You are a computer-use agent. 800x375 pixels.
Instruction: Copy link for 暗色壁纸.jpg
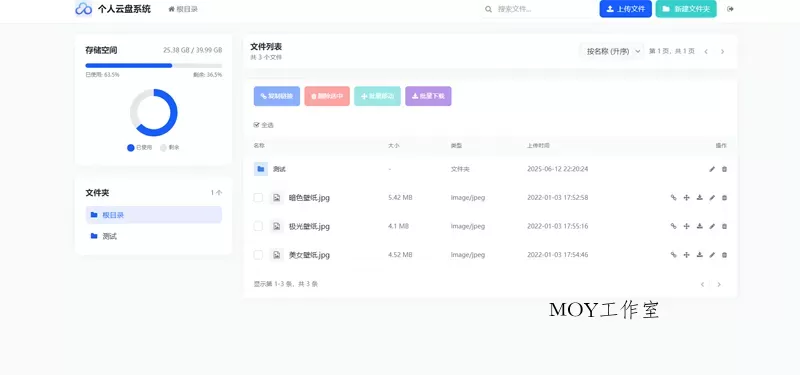tap(673, 197)
